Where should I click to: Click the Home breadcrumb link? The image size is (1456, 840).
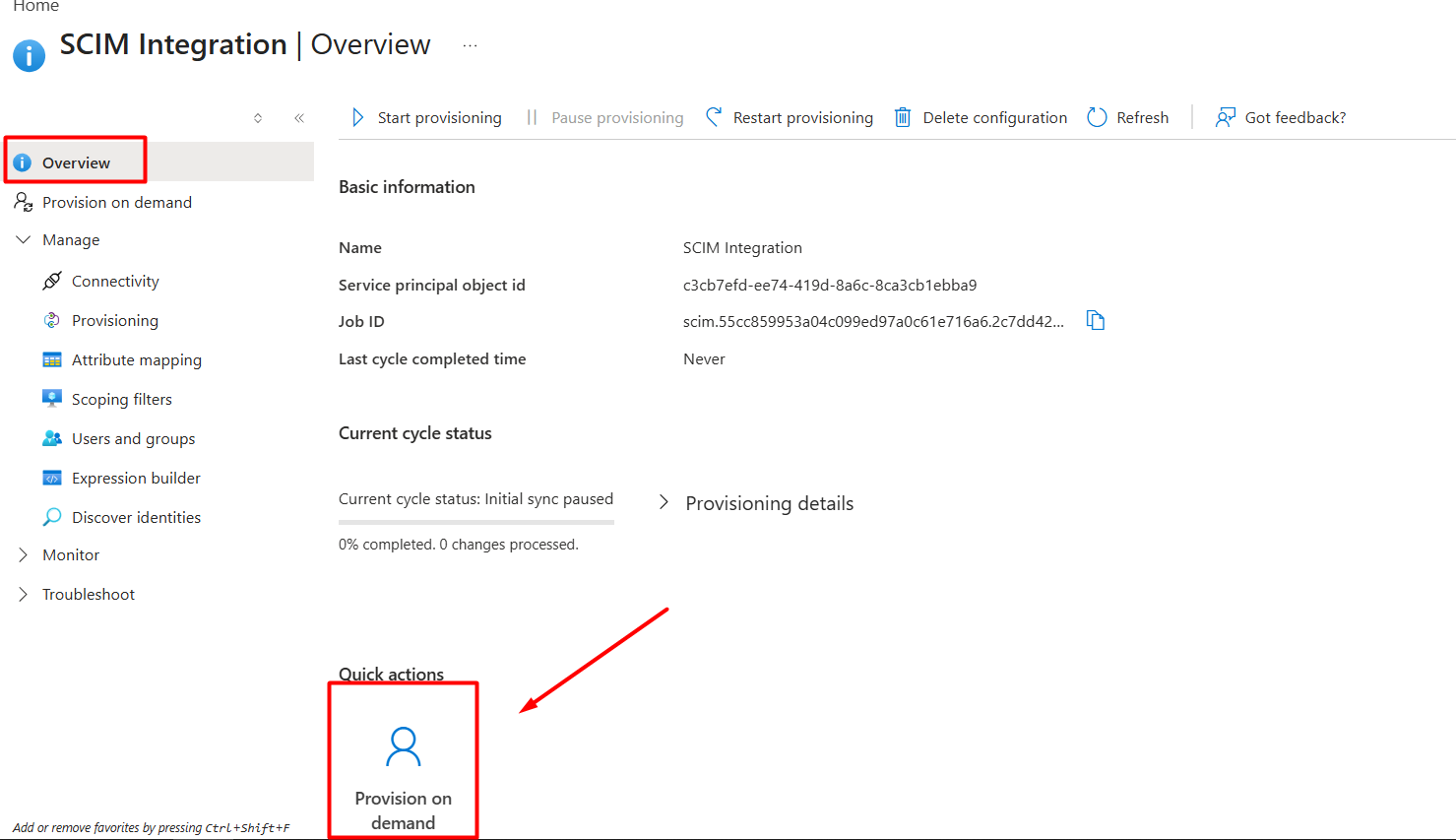(x=36, y=6)
